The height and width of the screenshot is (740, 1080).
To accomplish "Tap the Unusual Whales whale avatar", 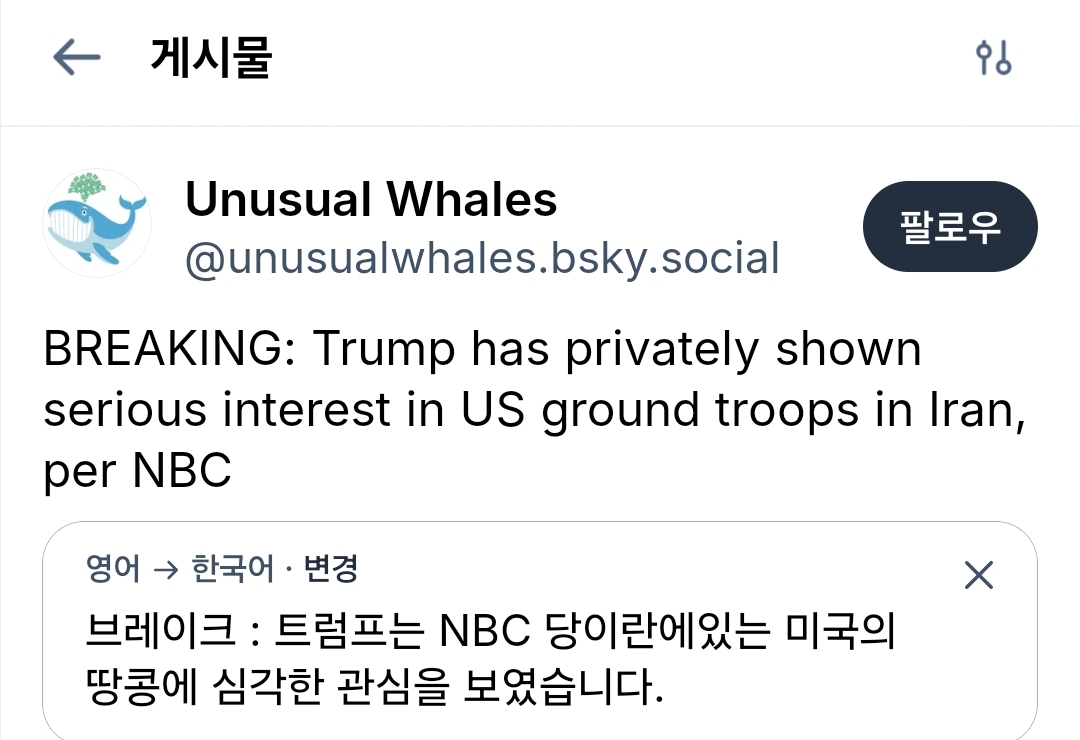I will [x=97, y=223].
